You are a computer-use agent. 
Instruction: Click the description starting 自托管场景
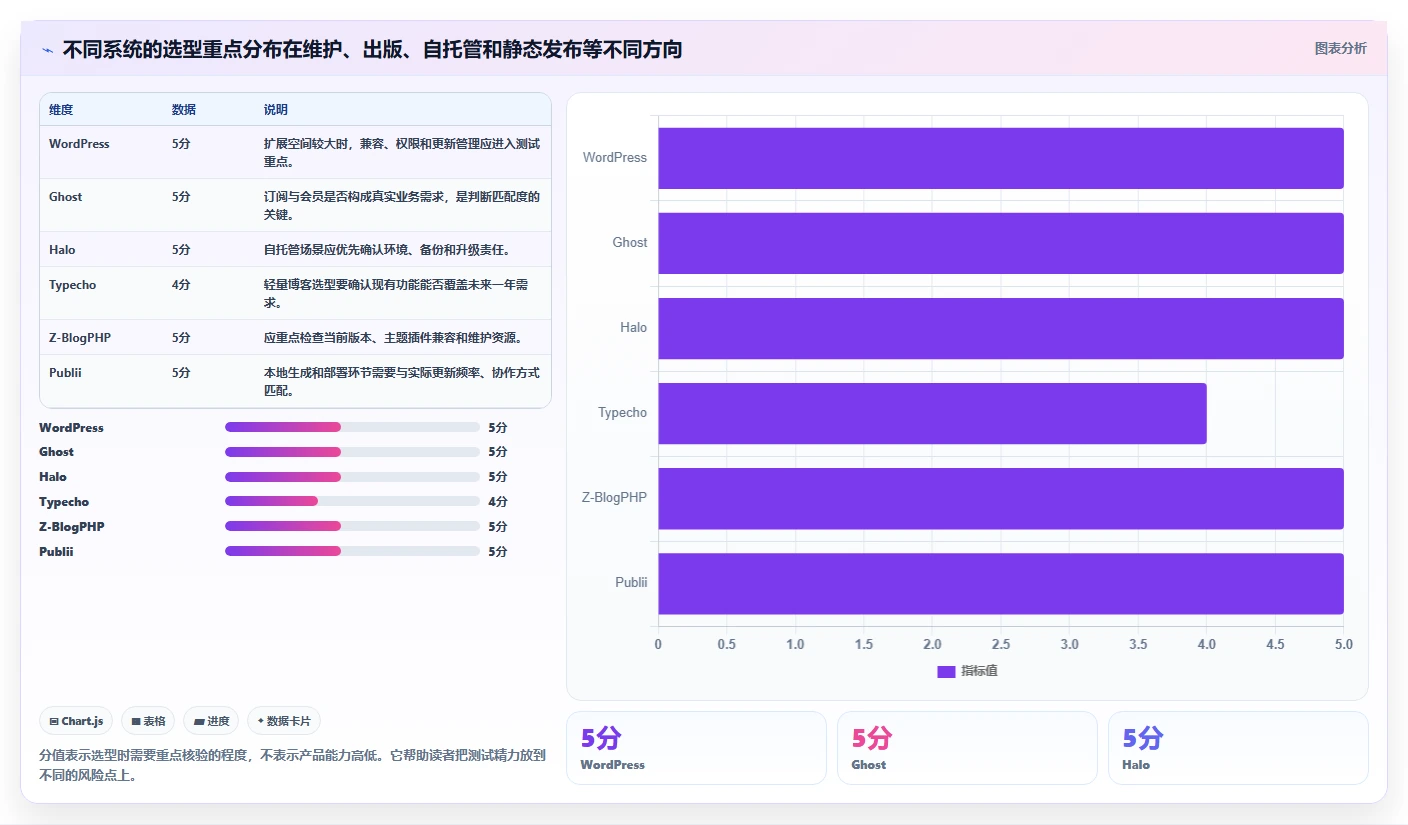[391, 250]
